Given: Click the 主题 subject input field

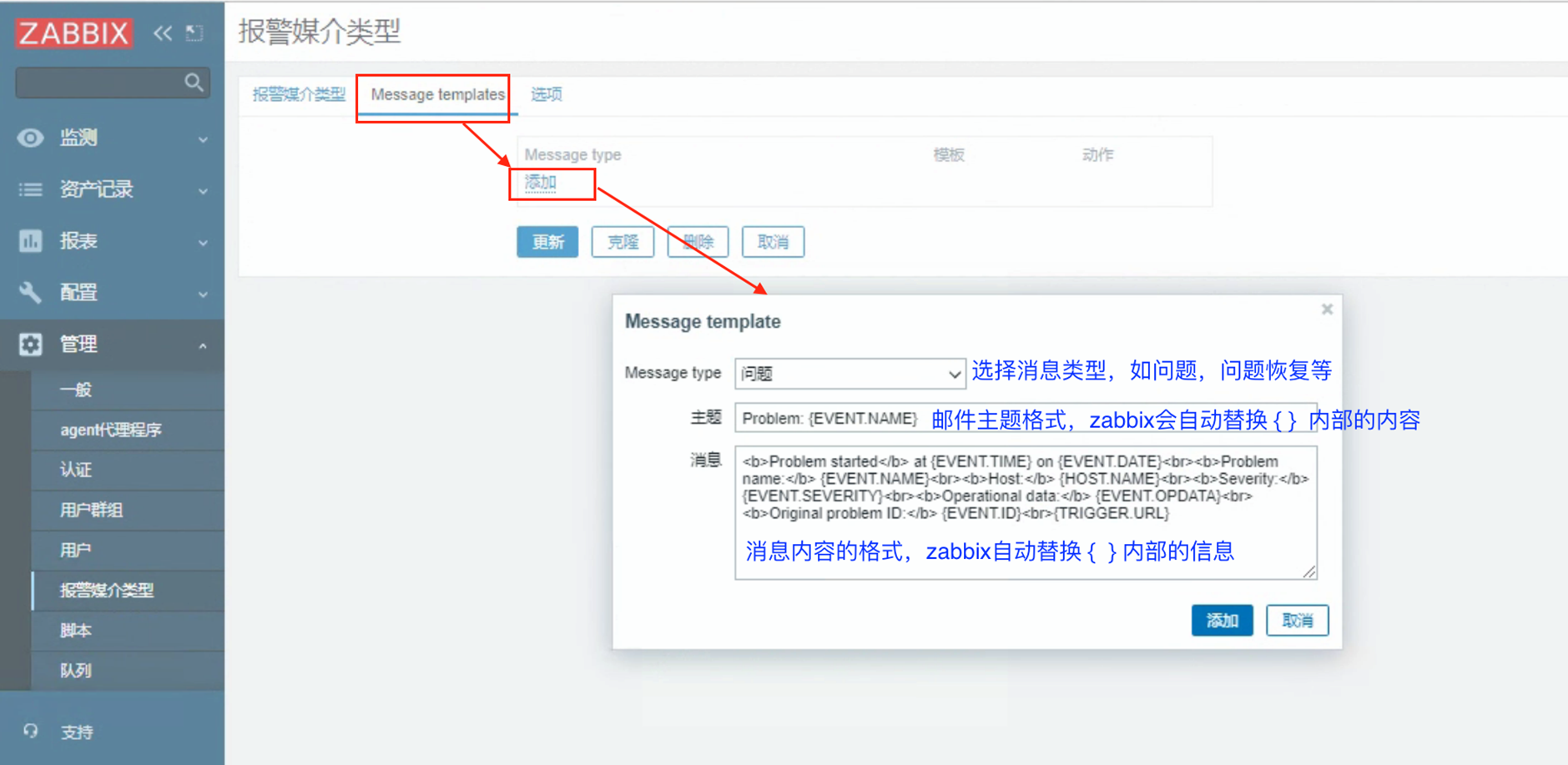Looking at the screenshot, I should coord(1026,418).
